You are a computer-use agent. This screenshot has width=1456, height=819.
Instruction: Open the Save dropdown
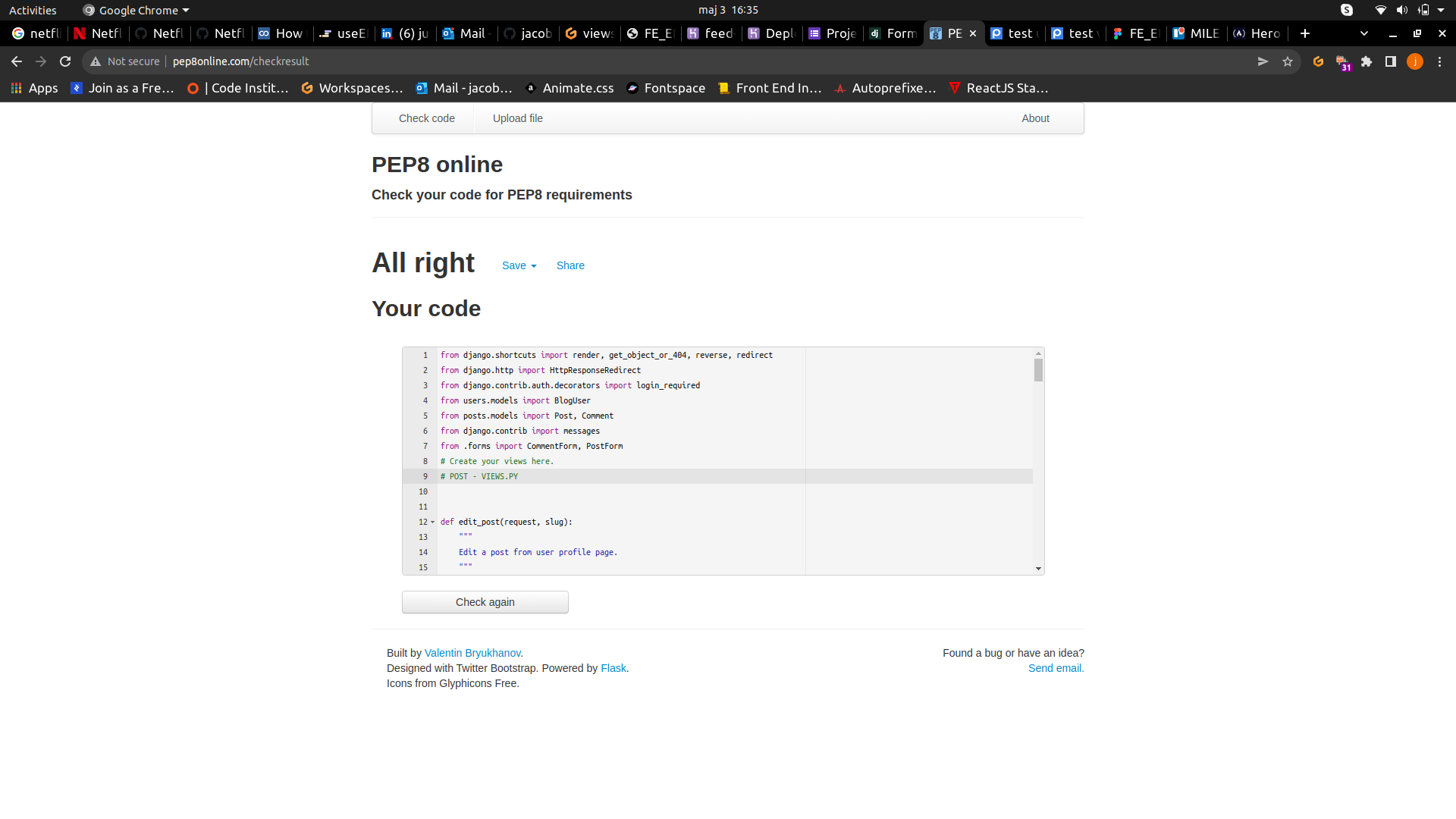pyautogui.click(x=519, y=265)
